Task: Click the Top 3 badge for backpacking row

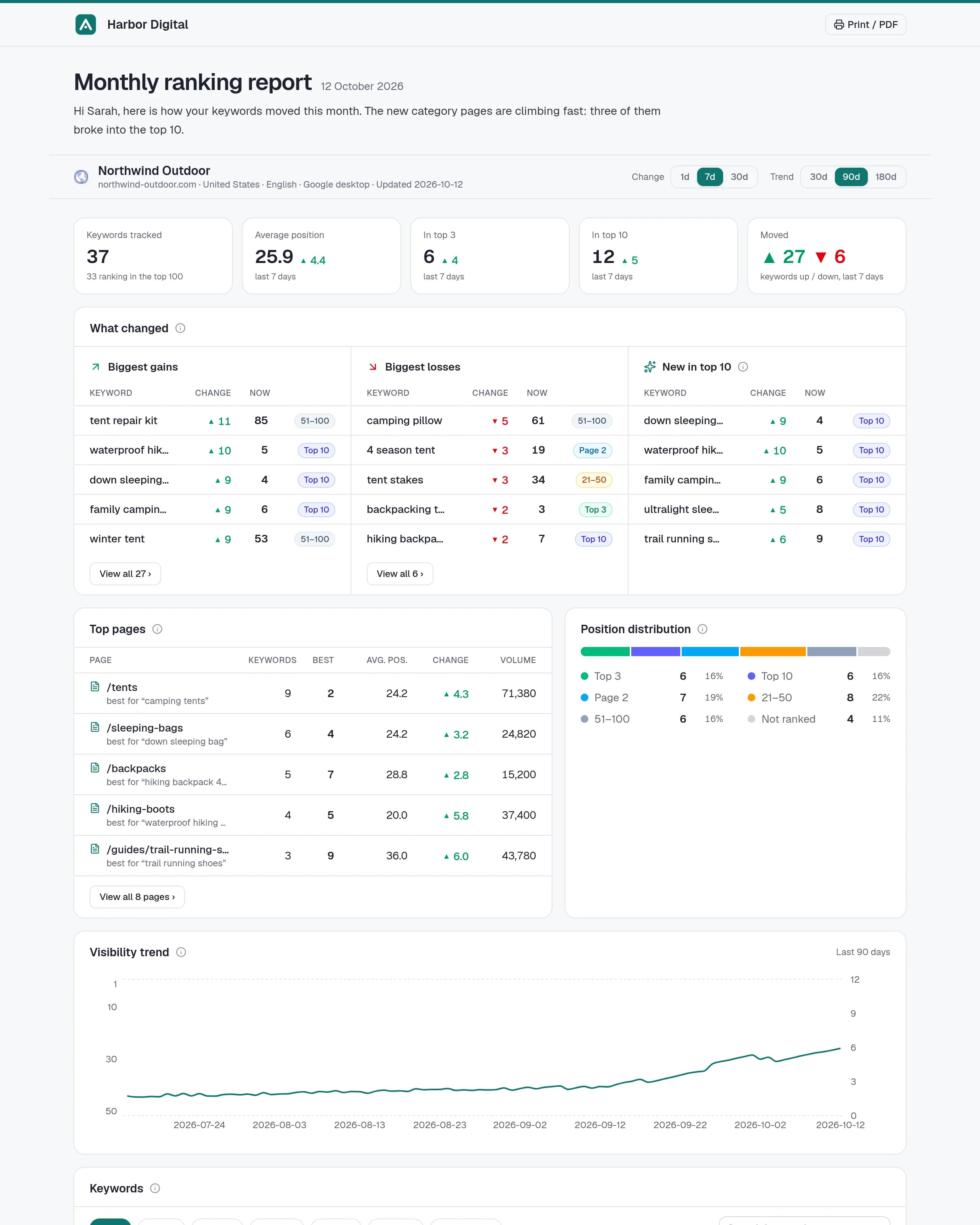Action: 595,510
